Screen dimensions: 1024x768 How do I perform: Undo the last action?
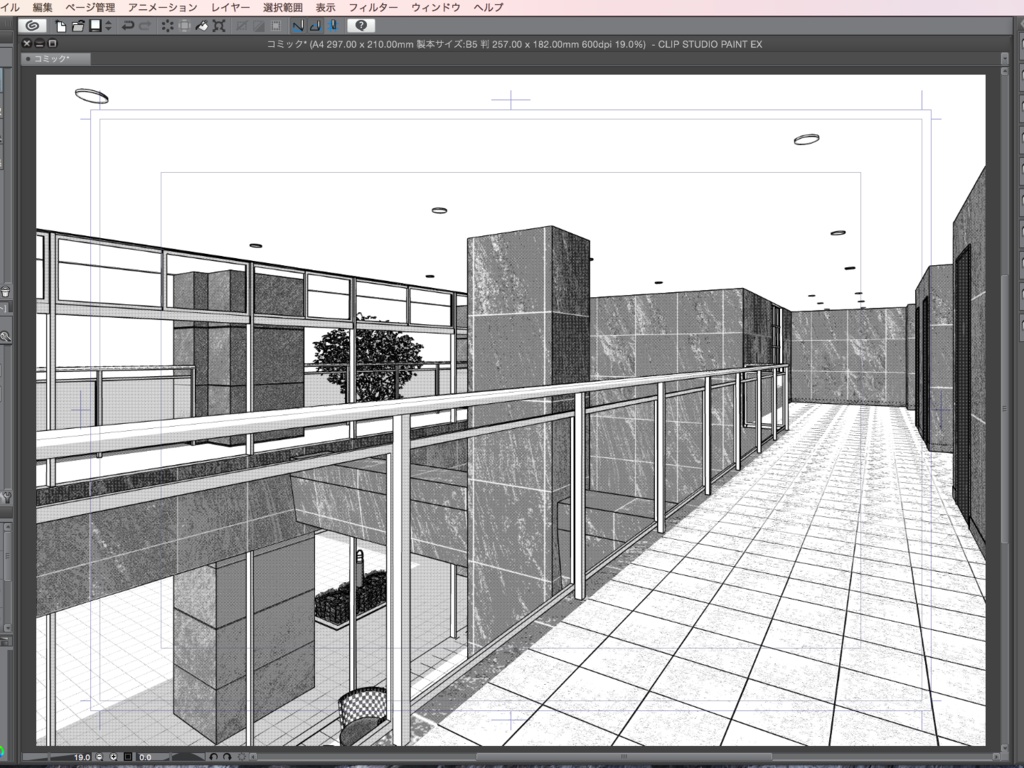tap(127, 26)
